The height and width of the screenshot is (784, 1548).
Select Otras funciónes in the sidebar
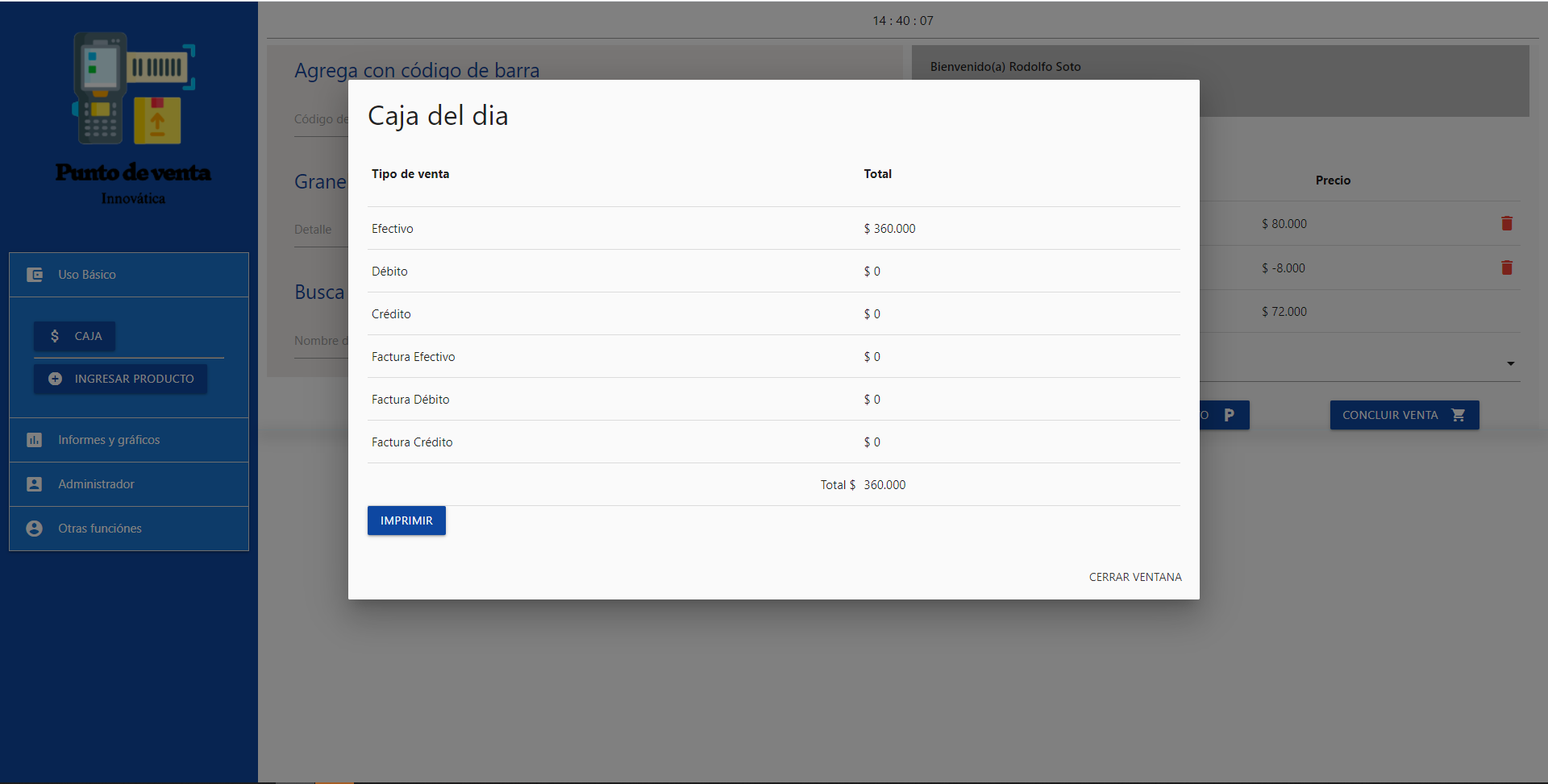pos(100,529)
